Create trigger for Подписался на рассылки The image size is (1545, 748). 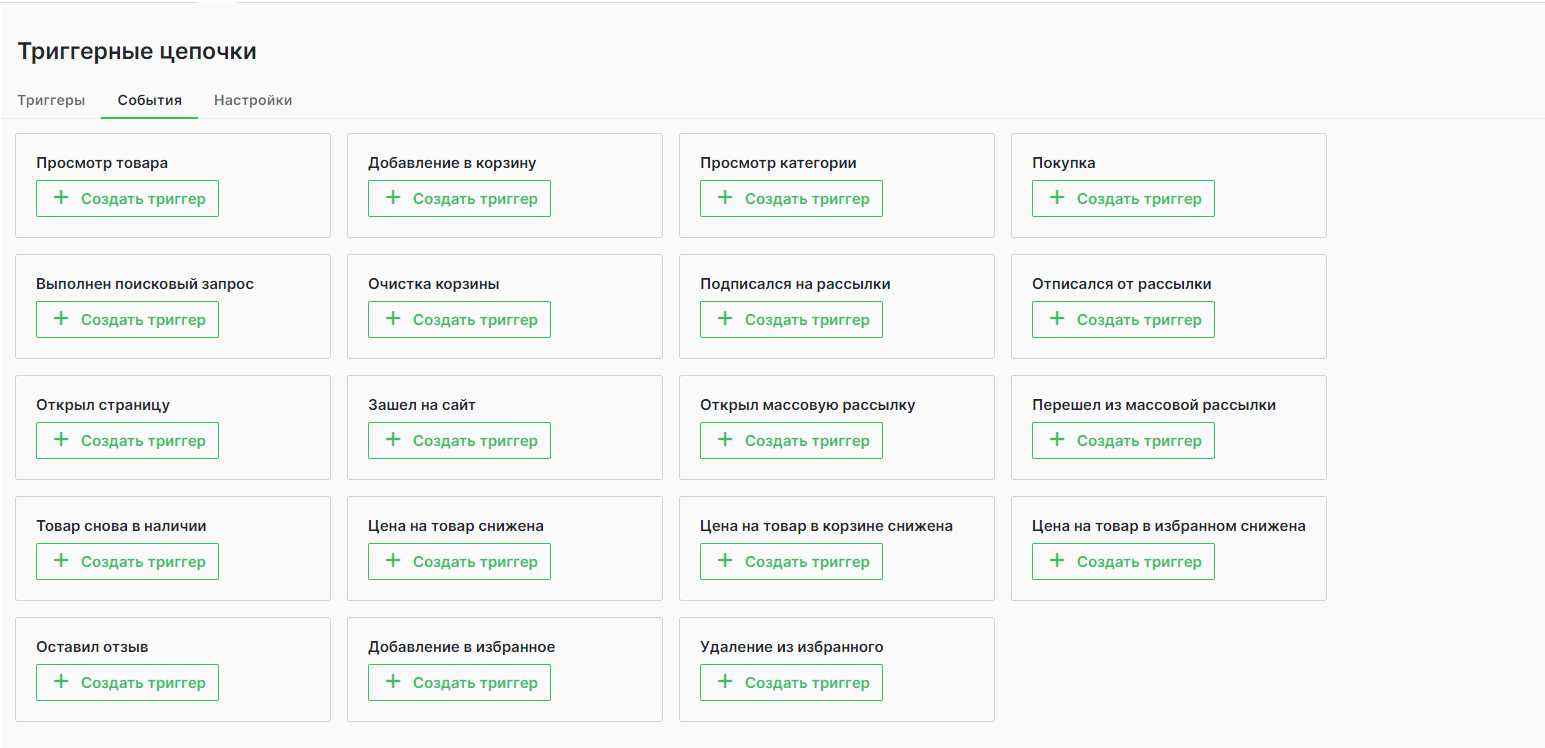pos(791,320)
